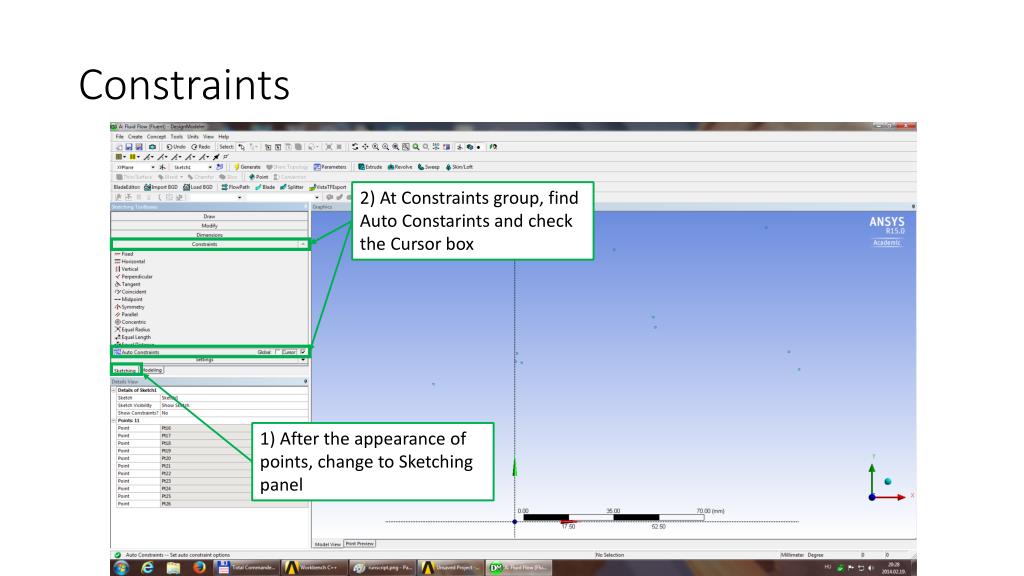
Task: Click the Constraints group header
Action: tap(204, 244)
